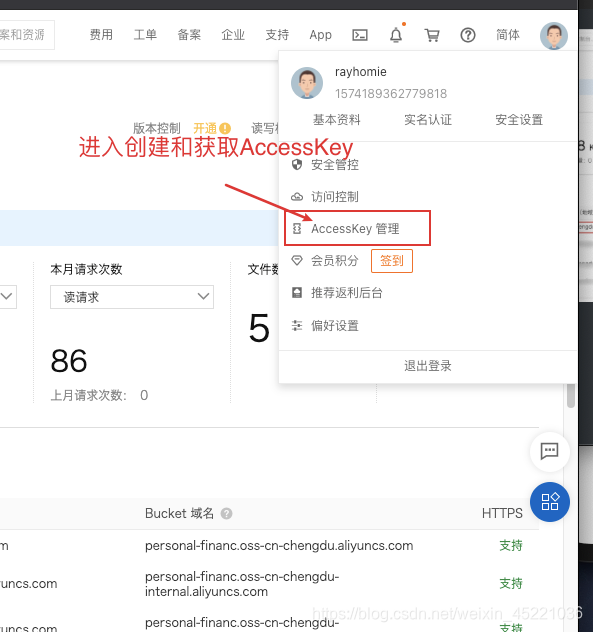Open the Cloud Shell terminal icon
This screenshot has width=593, height=632.
tap(360, 35)
